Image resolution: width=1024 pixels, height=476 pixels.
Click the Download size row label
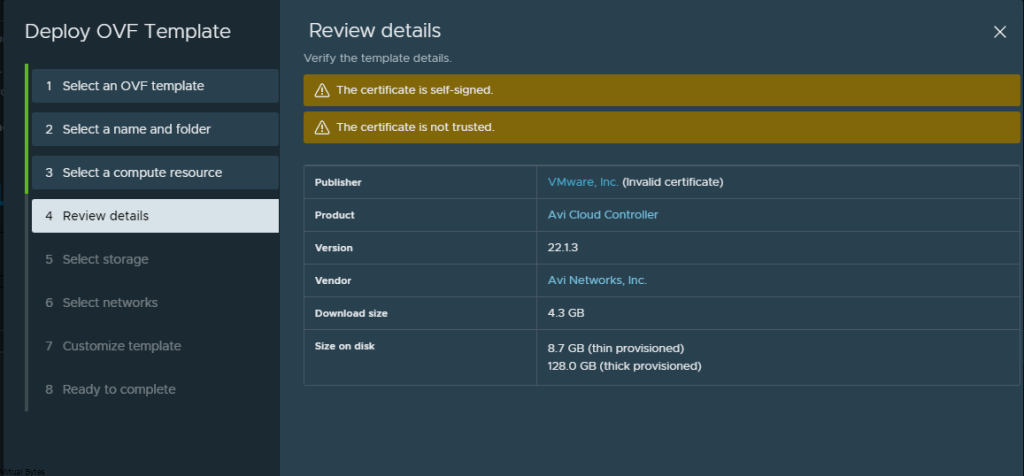pyautogui.click(x=351, y=313)
